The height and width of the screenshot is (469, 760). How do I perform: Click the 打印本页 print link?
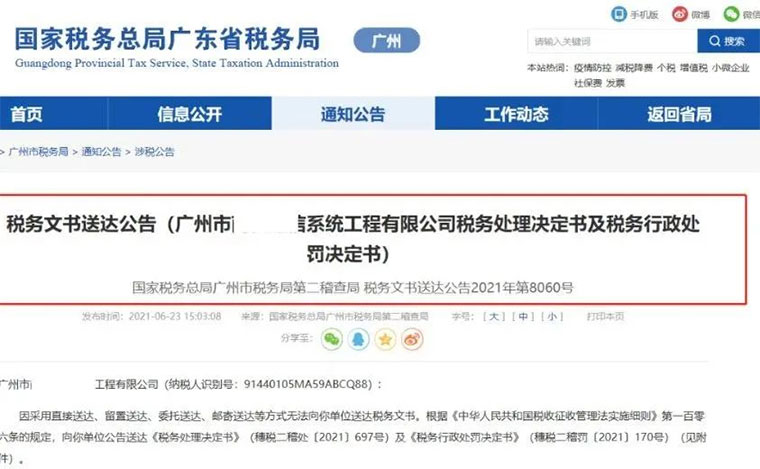click(605, 316)
